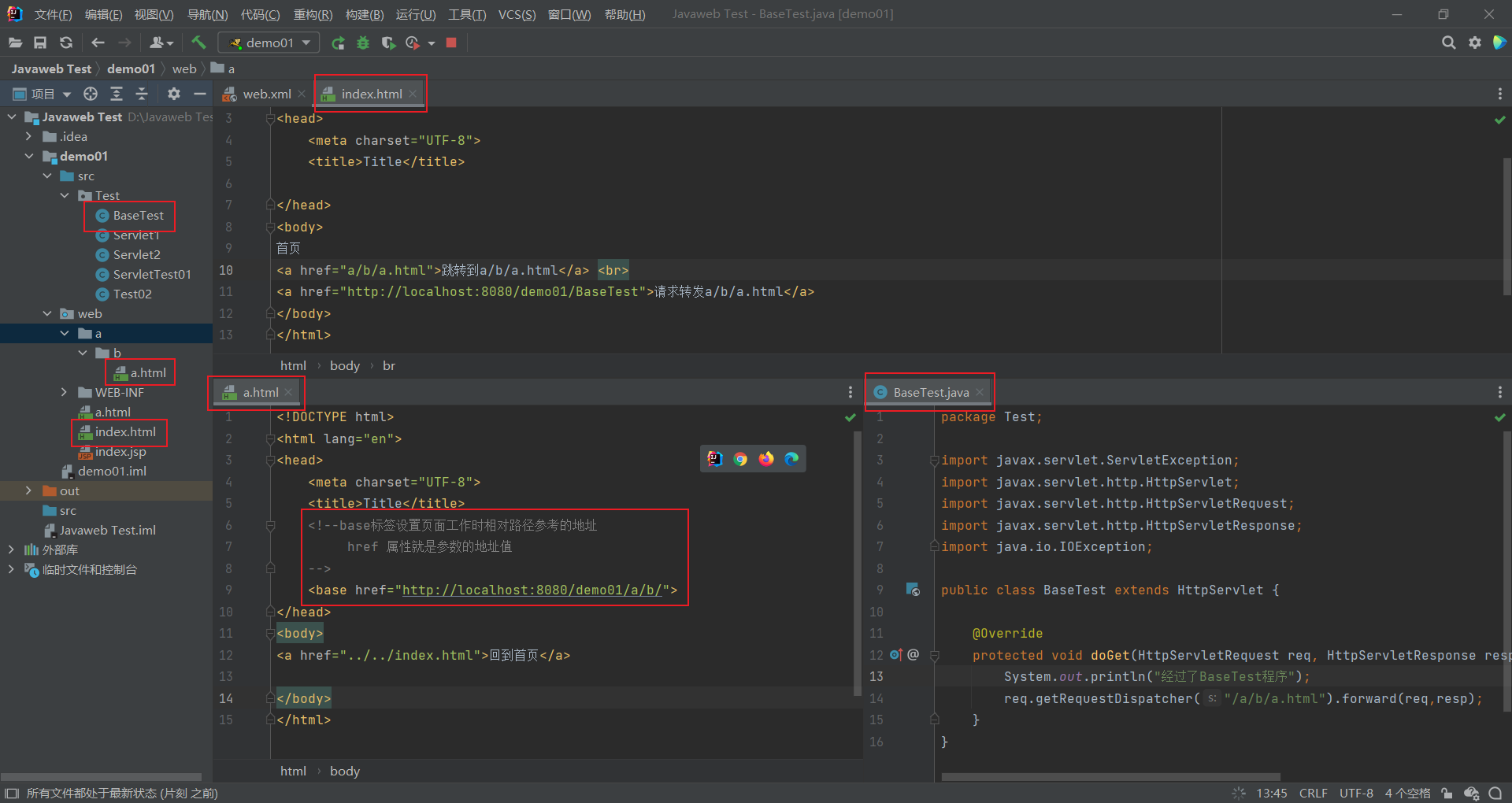Hide project panel with minus icon
Viewport: 1512px width, 803px height.
coord(200,94)
